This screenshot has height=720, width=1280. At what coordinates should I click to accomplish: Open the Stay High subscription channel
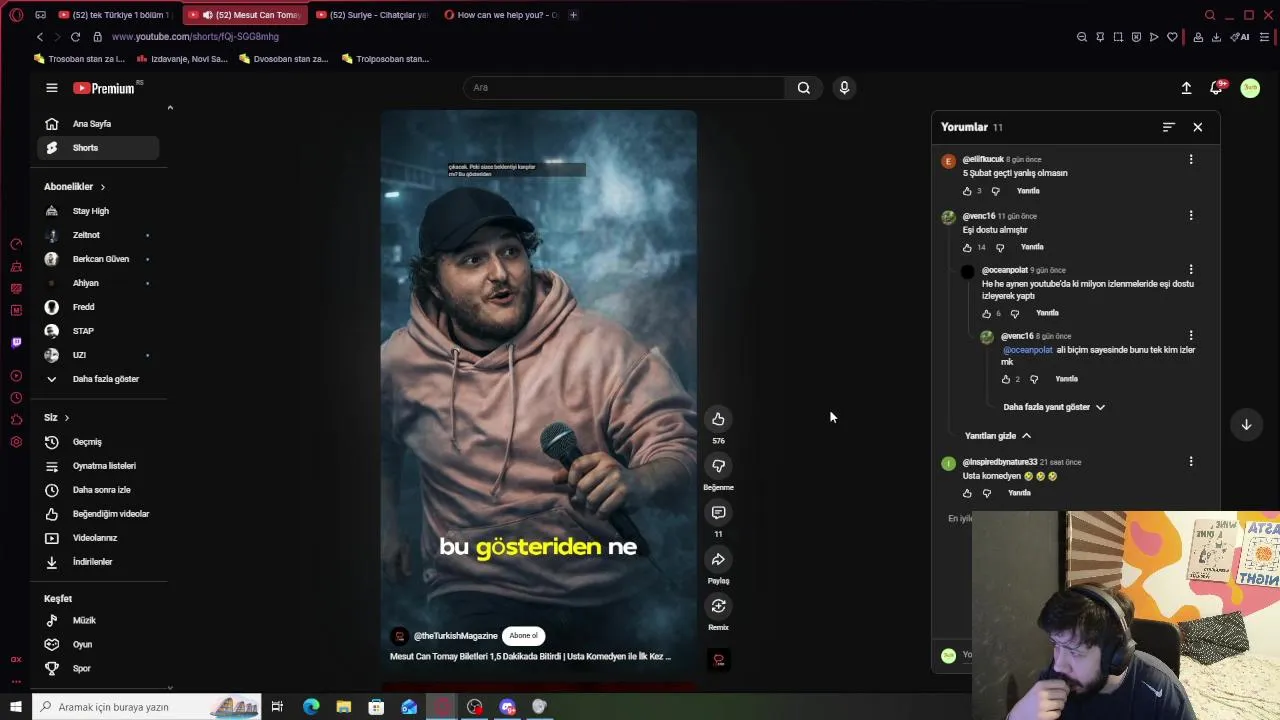click(x=98, y=211)
